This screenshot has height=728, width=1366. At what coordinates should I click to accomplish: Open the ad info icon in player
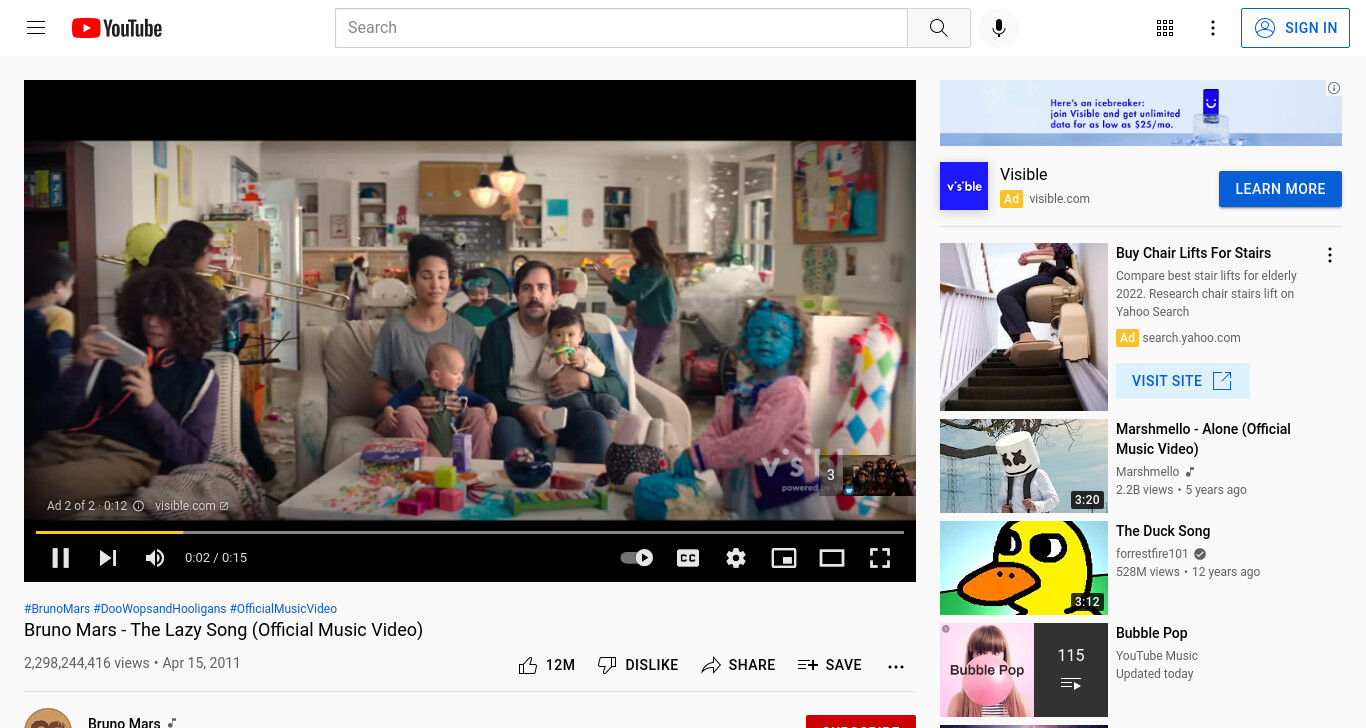click(139, 506)
